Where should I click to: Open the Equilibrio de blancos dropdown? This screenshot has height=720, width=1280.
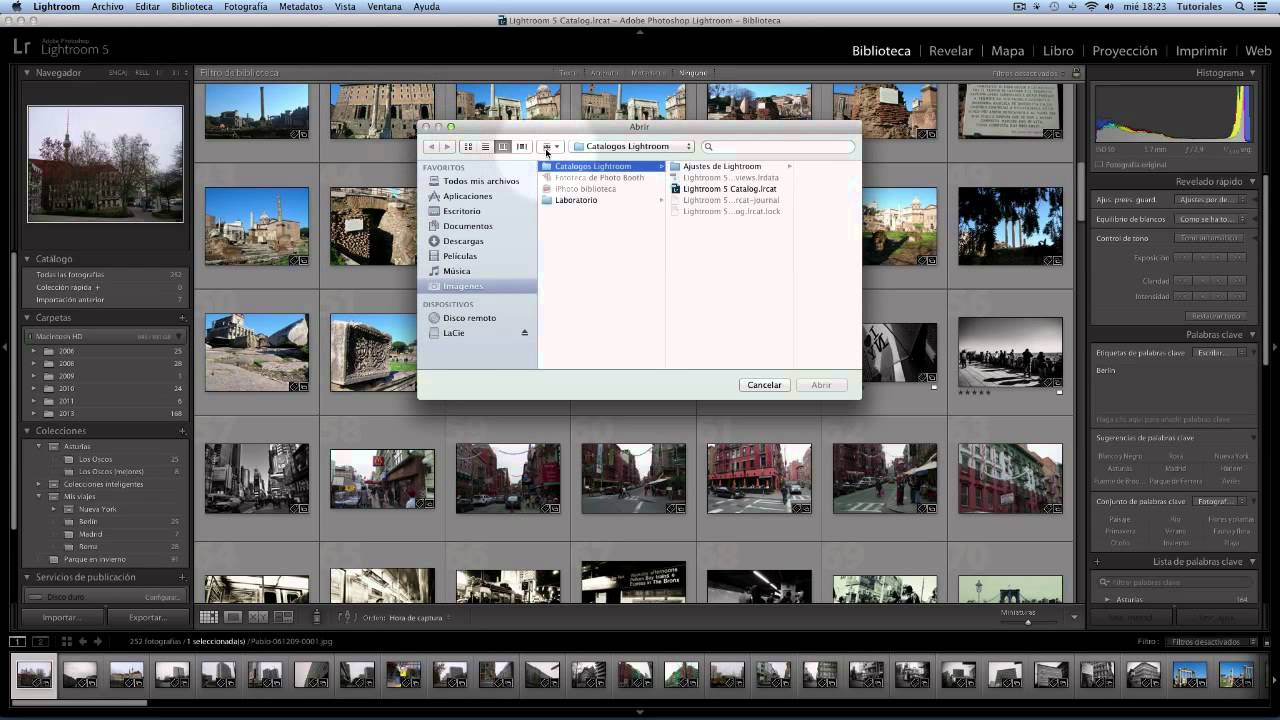(x=1211, y=219)
